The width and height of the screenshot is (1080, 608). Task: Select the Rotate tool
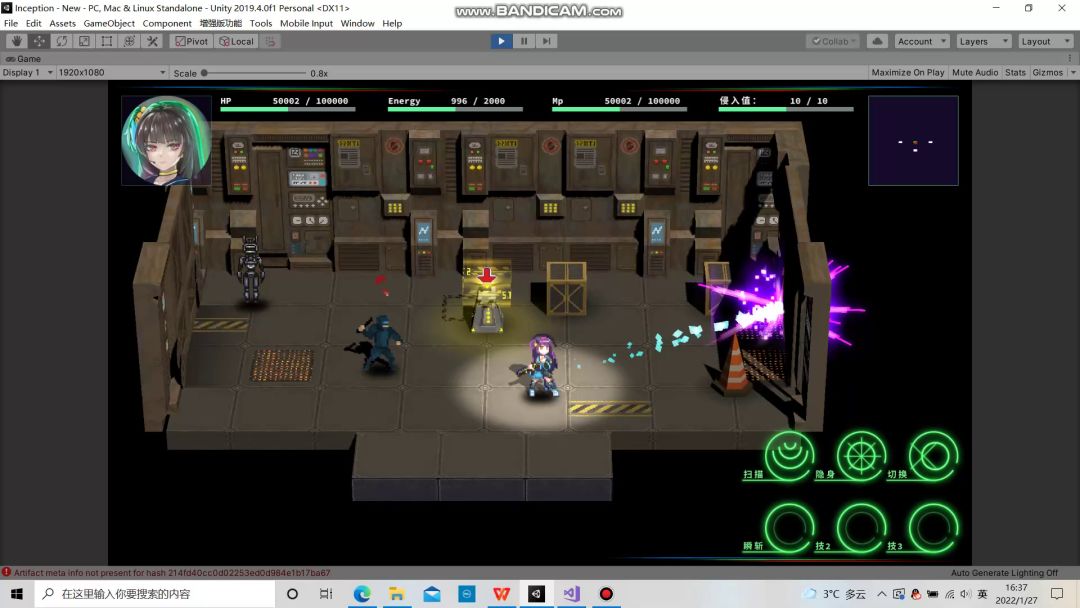pyautogui.click(x=62, y=41)
